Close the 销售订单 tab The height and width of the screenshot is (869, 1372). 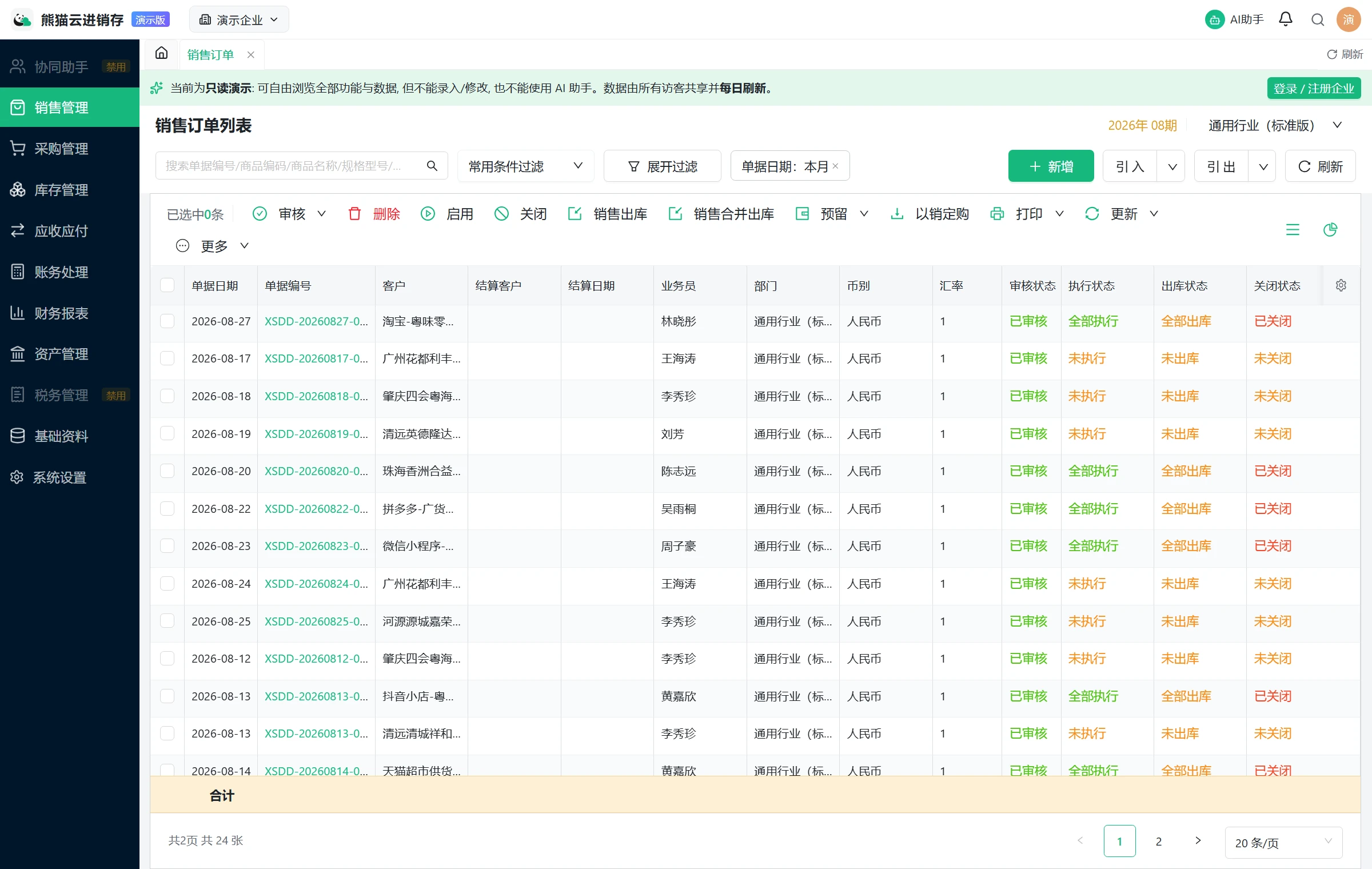pos(250,55)
